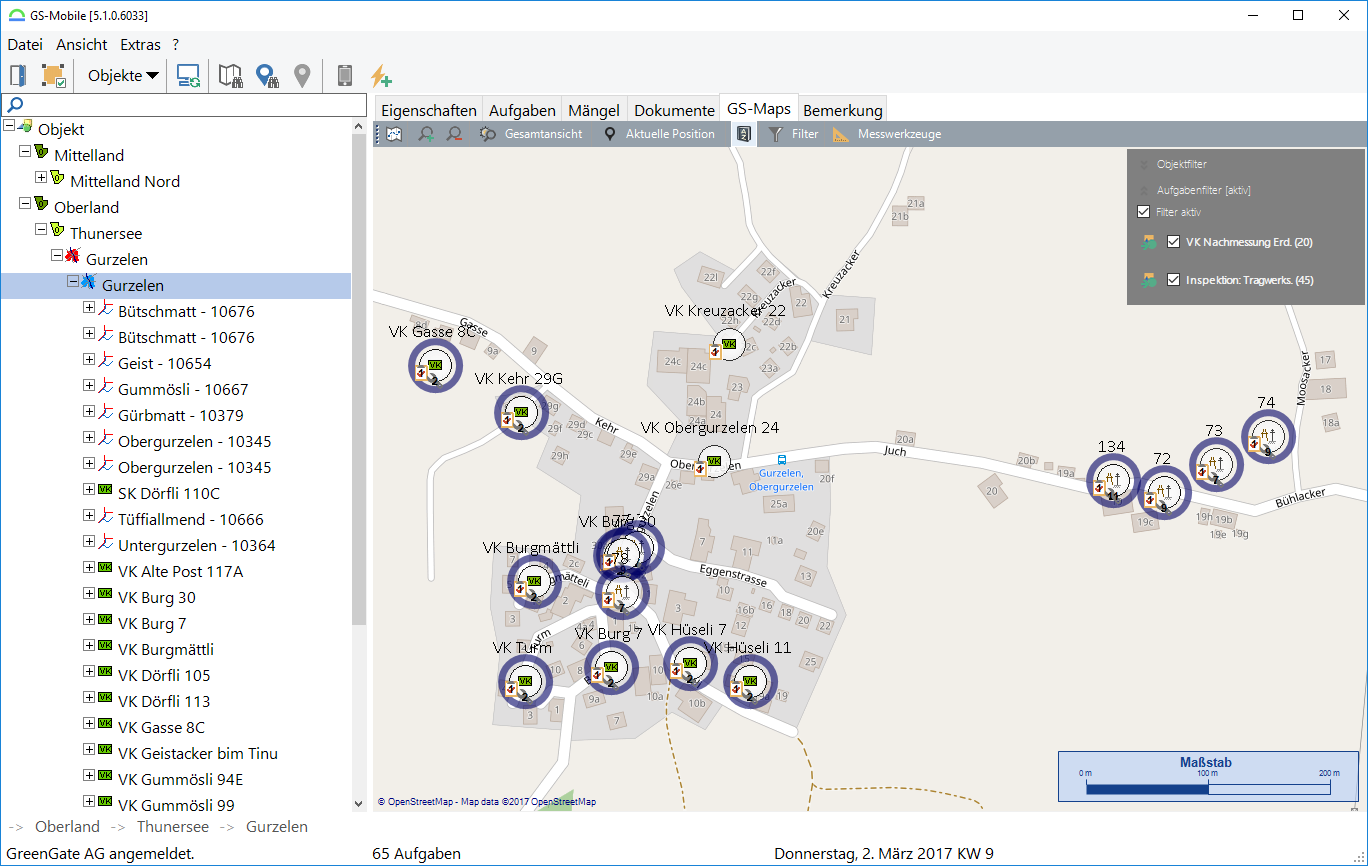Switch to the Eigenschaften tab
1368x866 pixels.
point(428,110)
